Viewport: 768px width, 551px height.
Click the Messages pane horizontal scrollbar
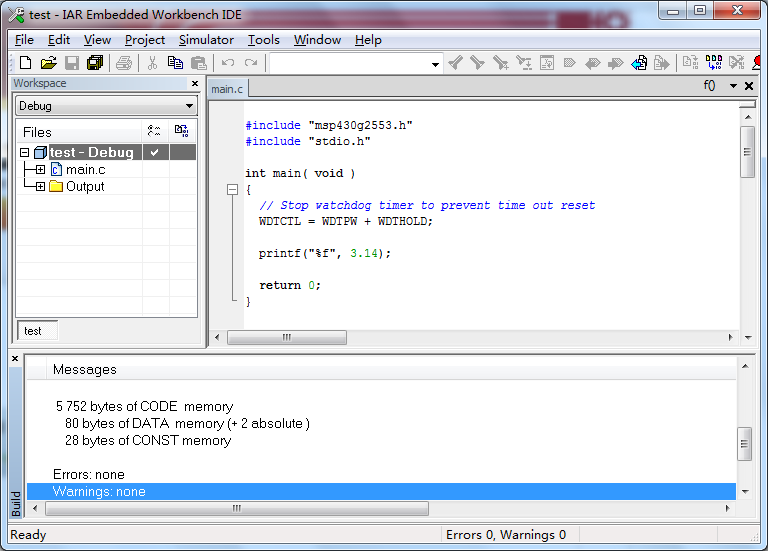(236, 508)
